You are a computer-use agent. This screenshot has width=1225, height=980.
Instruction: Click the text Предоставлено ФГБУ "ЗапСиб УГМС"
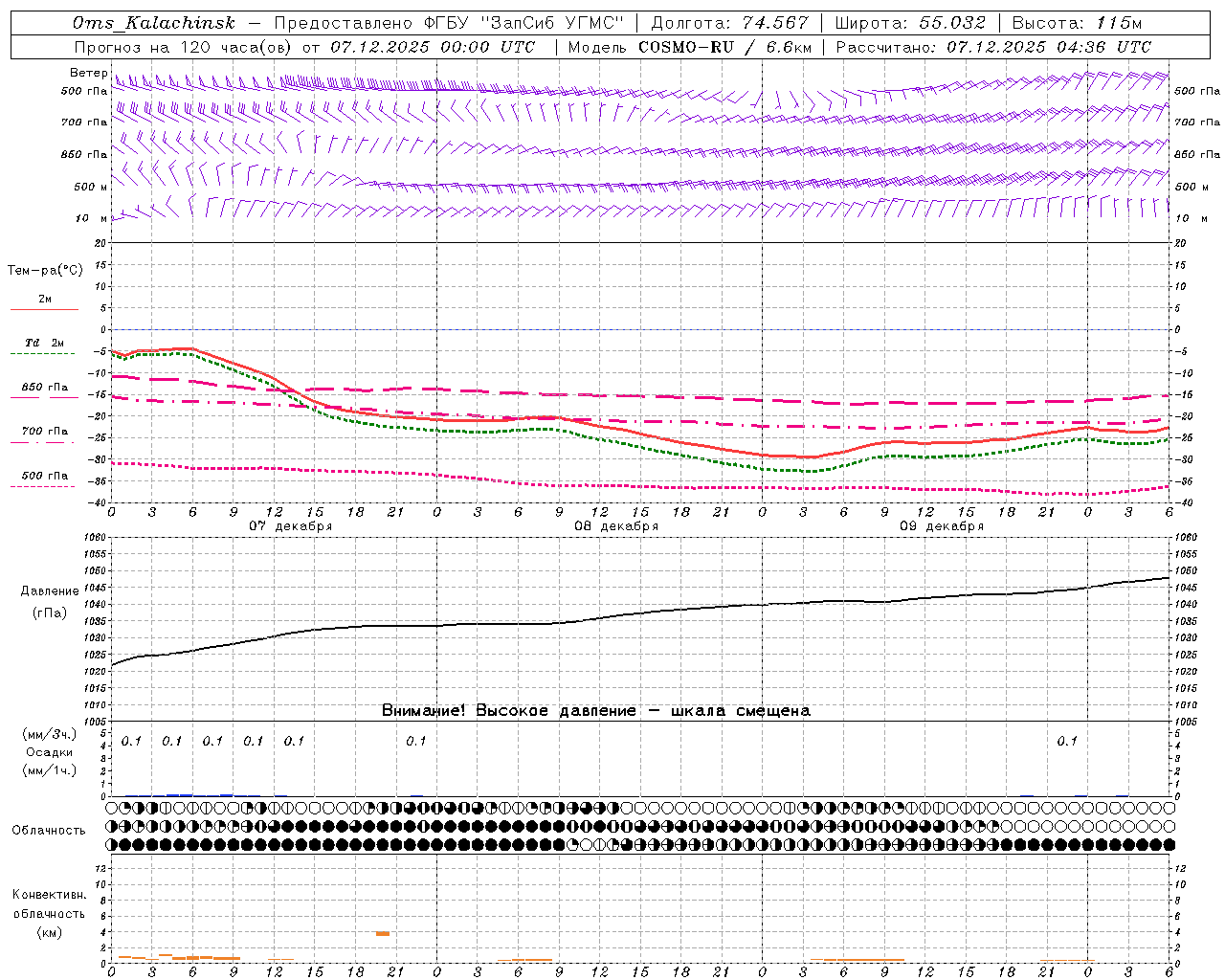coord(449,23)
